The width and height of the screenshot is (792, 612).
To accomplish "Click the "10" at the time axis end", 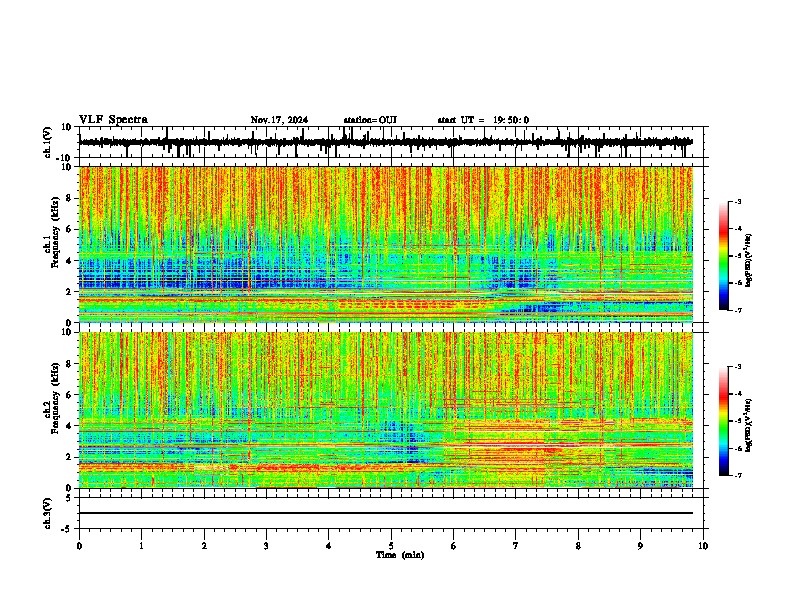I will click(703, 546).
